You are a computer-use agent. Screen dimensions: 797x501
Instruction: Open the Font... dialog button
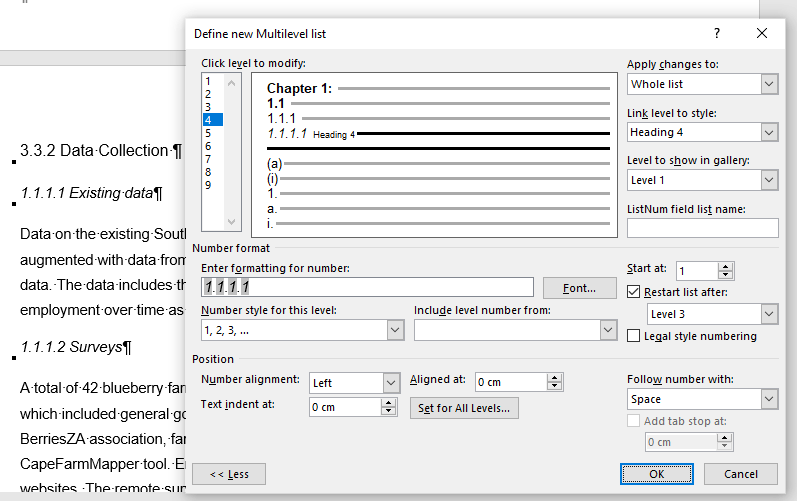[x=579, y=288]
